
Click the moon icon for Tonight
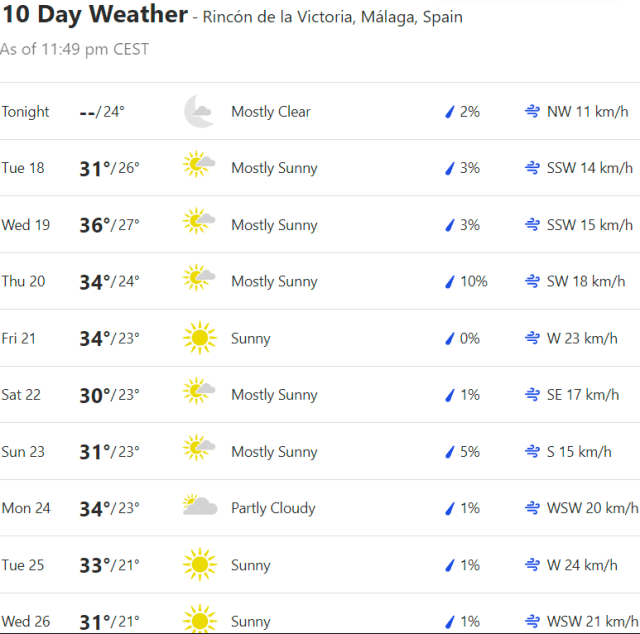click(x=199, y=112)
